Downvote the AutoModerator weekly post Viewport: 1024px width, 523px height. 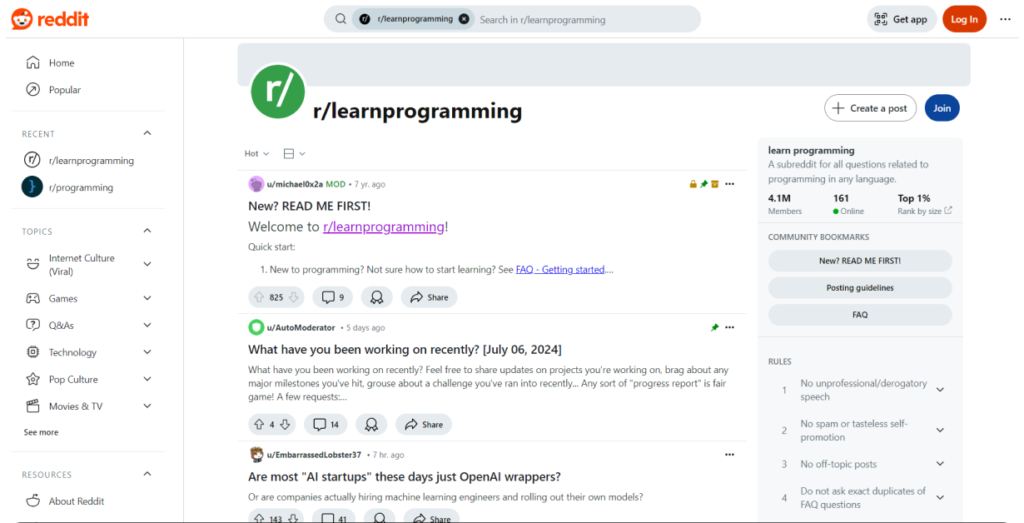tap(285, 424)
